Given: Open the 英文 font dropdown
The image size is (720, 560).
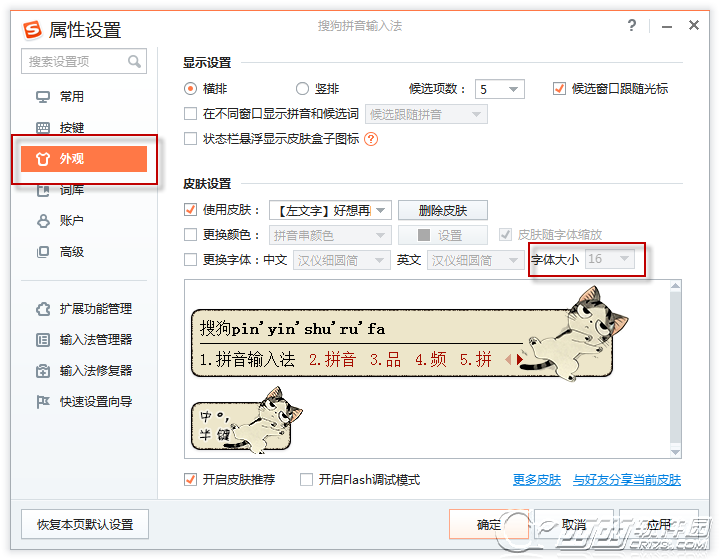Looking at the screenshot, I should [x=476, y=260].
